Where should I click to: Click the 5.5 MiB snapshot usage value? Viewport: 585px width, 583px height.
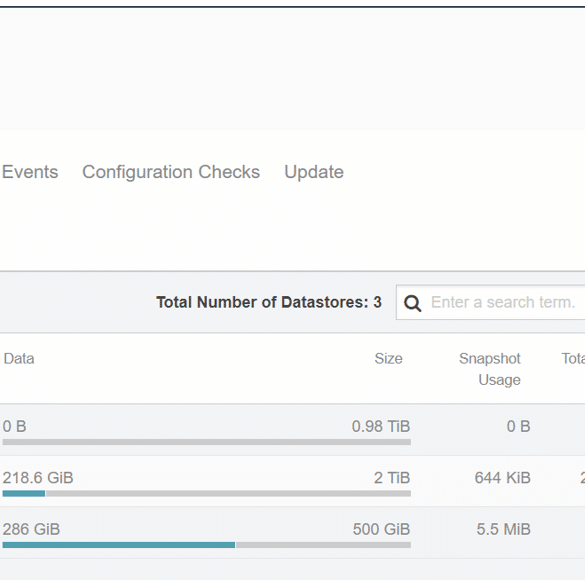pyautogui.click(x=503, y=529)
